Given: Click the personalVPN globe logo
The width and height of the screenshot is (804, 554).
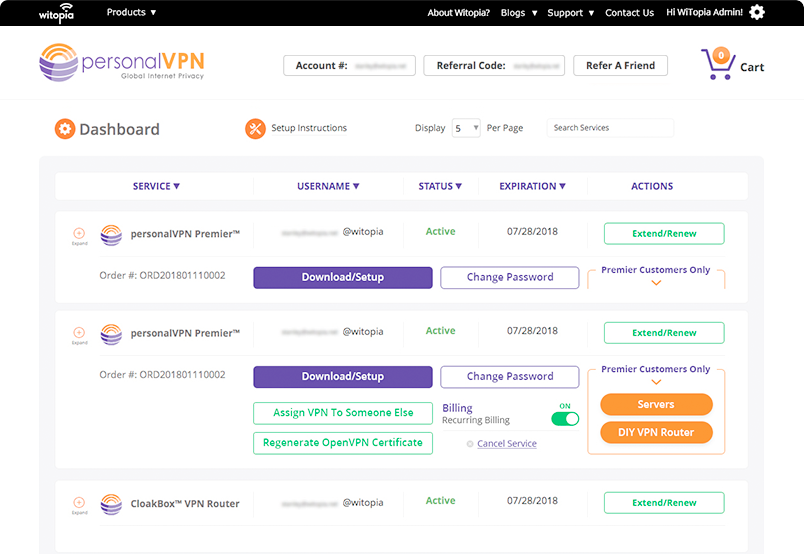Looking at the screenshot, I should pos(59,63).
